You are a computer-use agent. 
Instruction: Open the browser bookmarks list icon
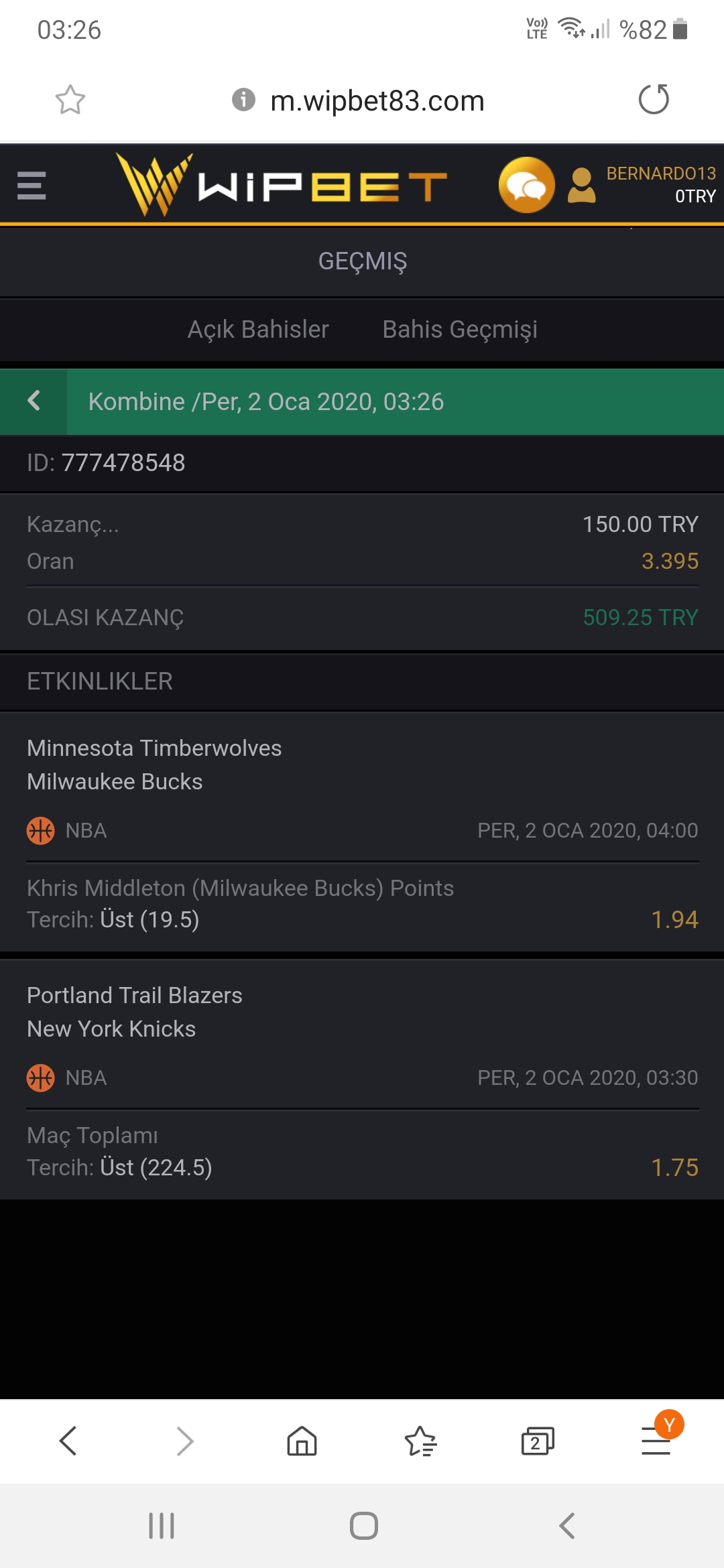tap(420, 1441)
